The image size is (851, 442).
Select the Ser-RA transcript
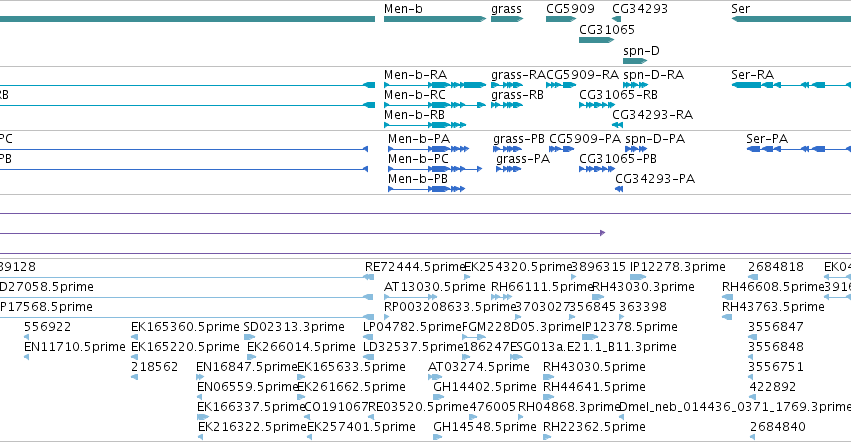(791, 85)
